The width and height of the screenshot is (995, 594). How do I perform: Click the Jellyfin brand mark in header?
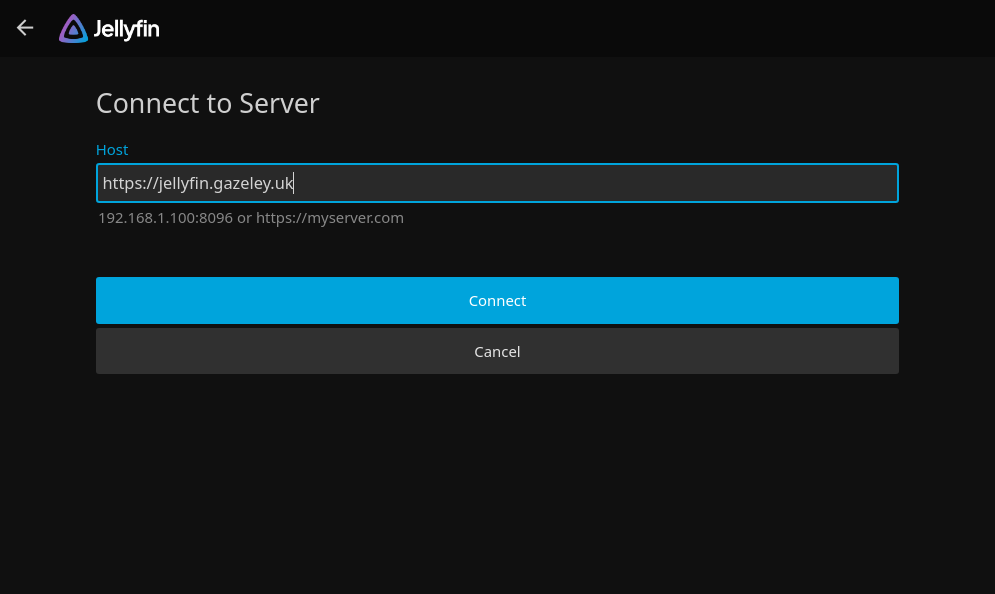point(72,28)
